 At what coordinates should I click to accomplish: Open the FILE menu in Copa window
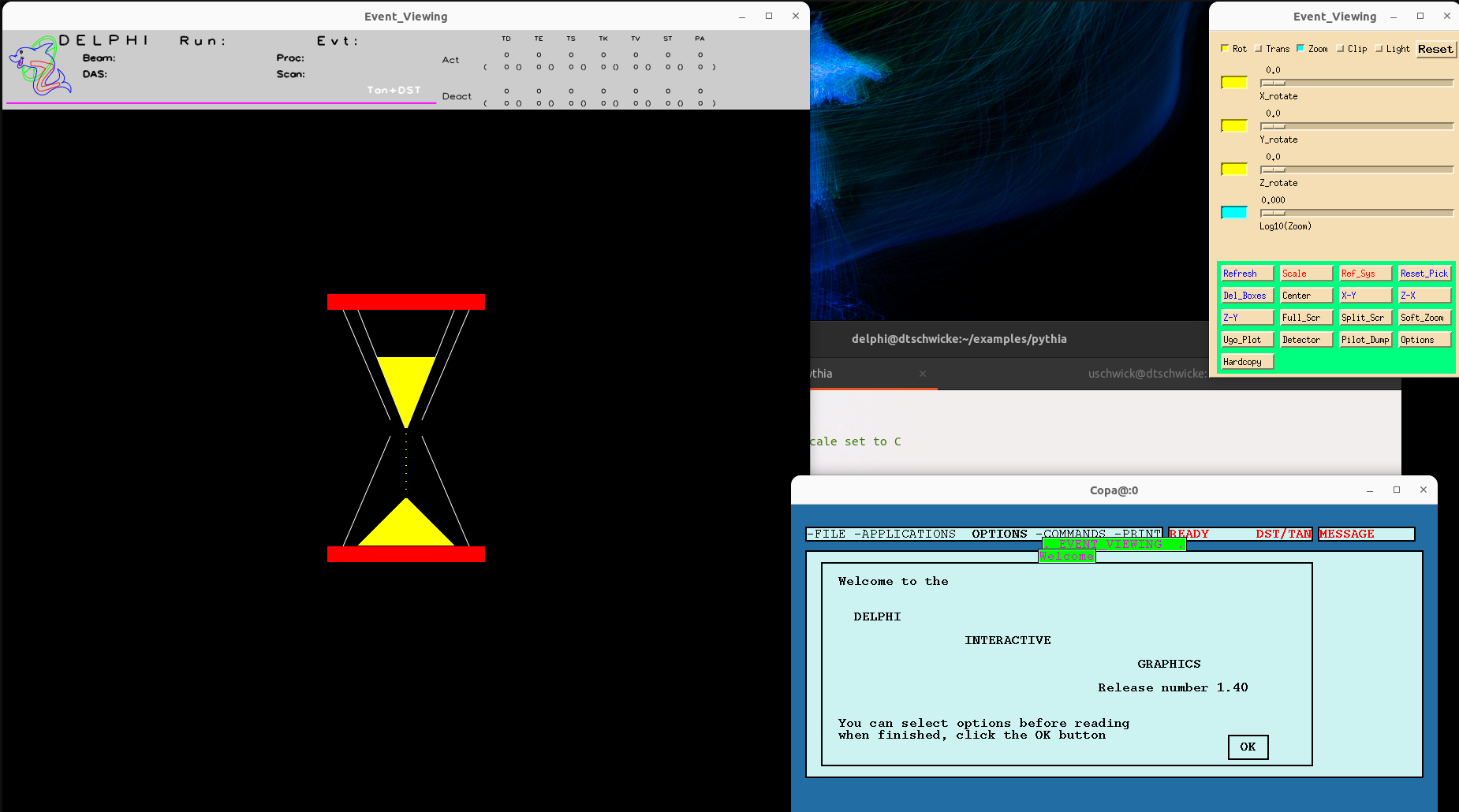[x=827, y=534]
